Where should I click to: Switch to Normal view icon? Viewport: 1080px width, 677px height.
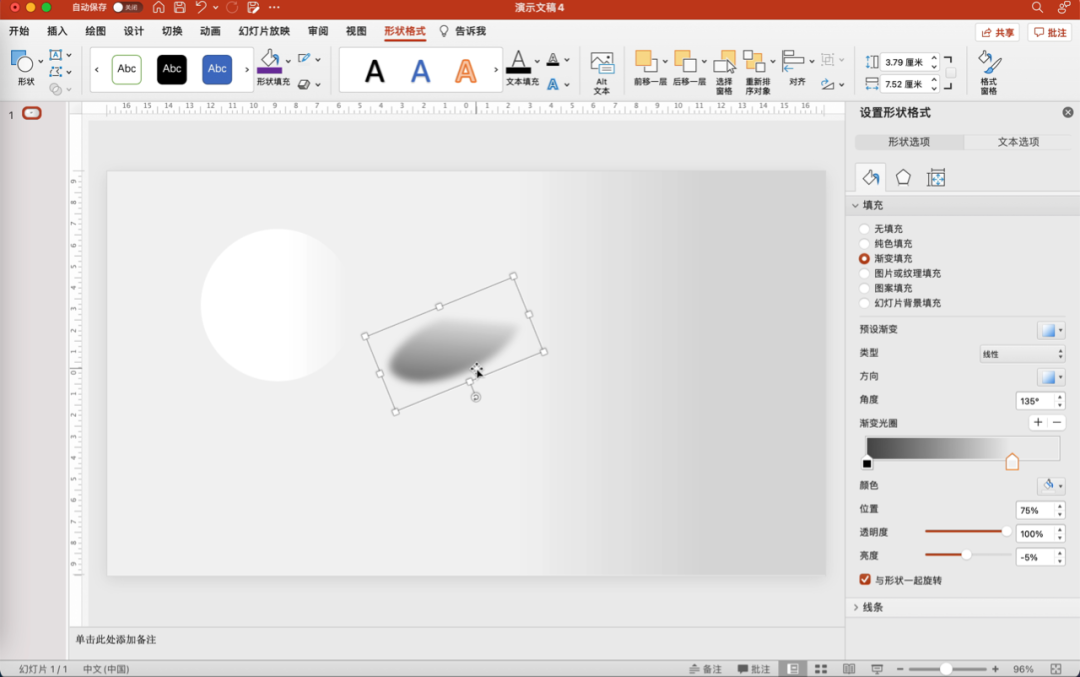point(793,669)
